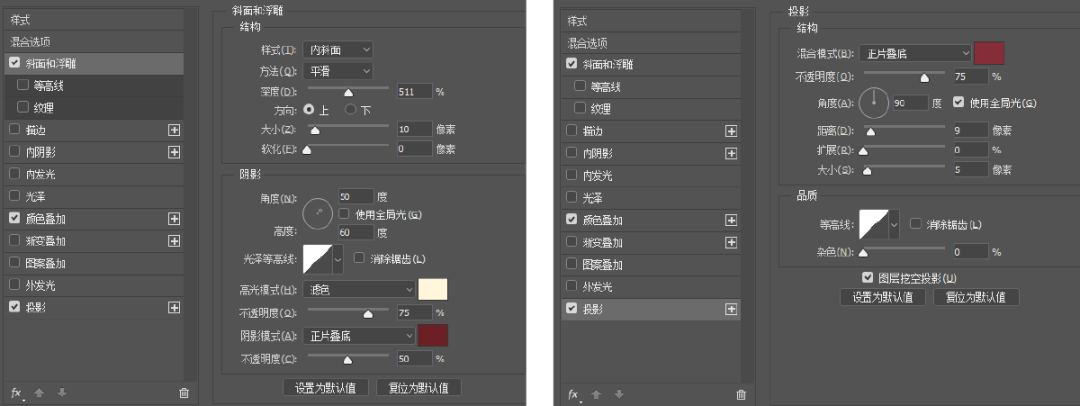This screenshot has width=1080, height=406.
Task: Toggle 使用全局光 checkbox in bevel shading section
Action: [x=344, y=214]
